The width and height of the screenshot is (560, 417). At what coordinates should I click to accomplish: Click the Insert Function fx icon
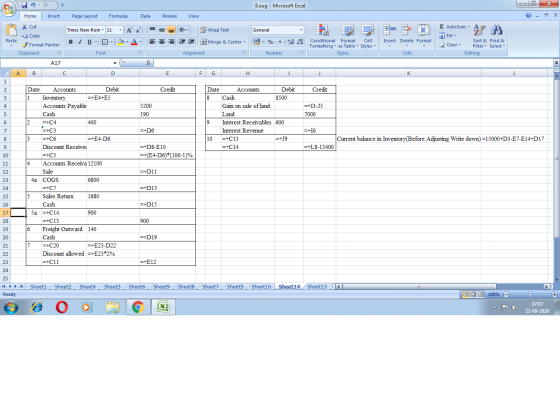148,63
